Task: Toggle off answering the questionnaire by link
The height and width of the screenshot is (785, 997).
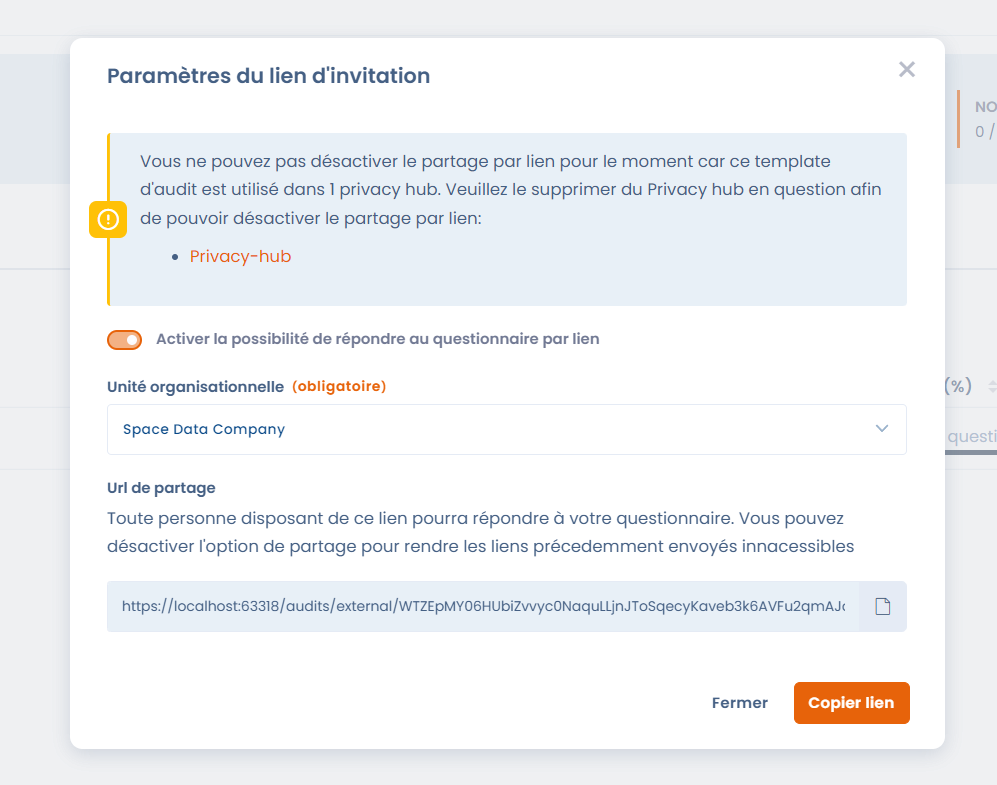Action: click(x=124, y=339)
